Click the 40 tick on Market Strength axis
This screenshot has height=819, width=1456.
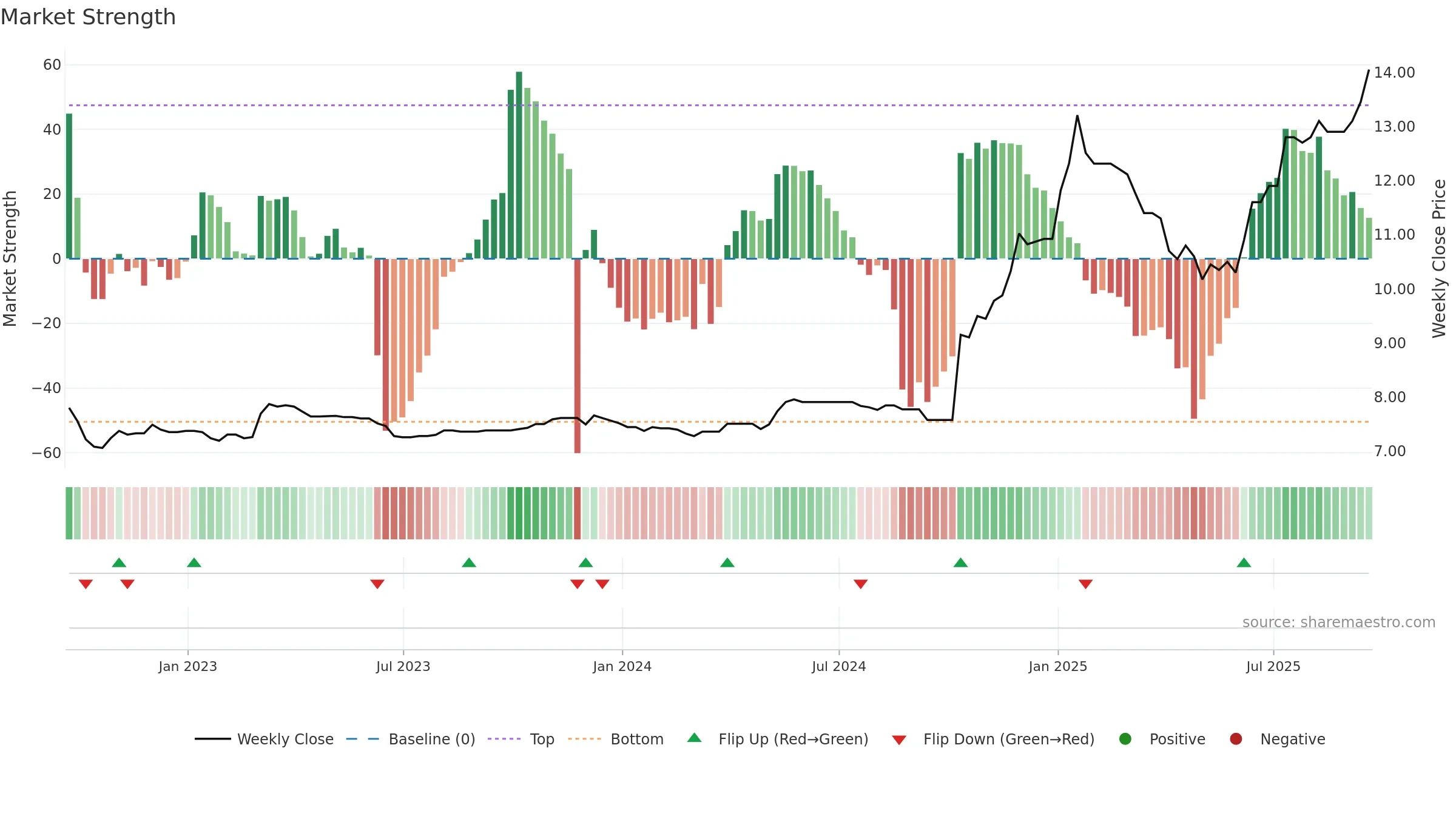click(52, 129)
